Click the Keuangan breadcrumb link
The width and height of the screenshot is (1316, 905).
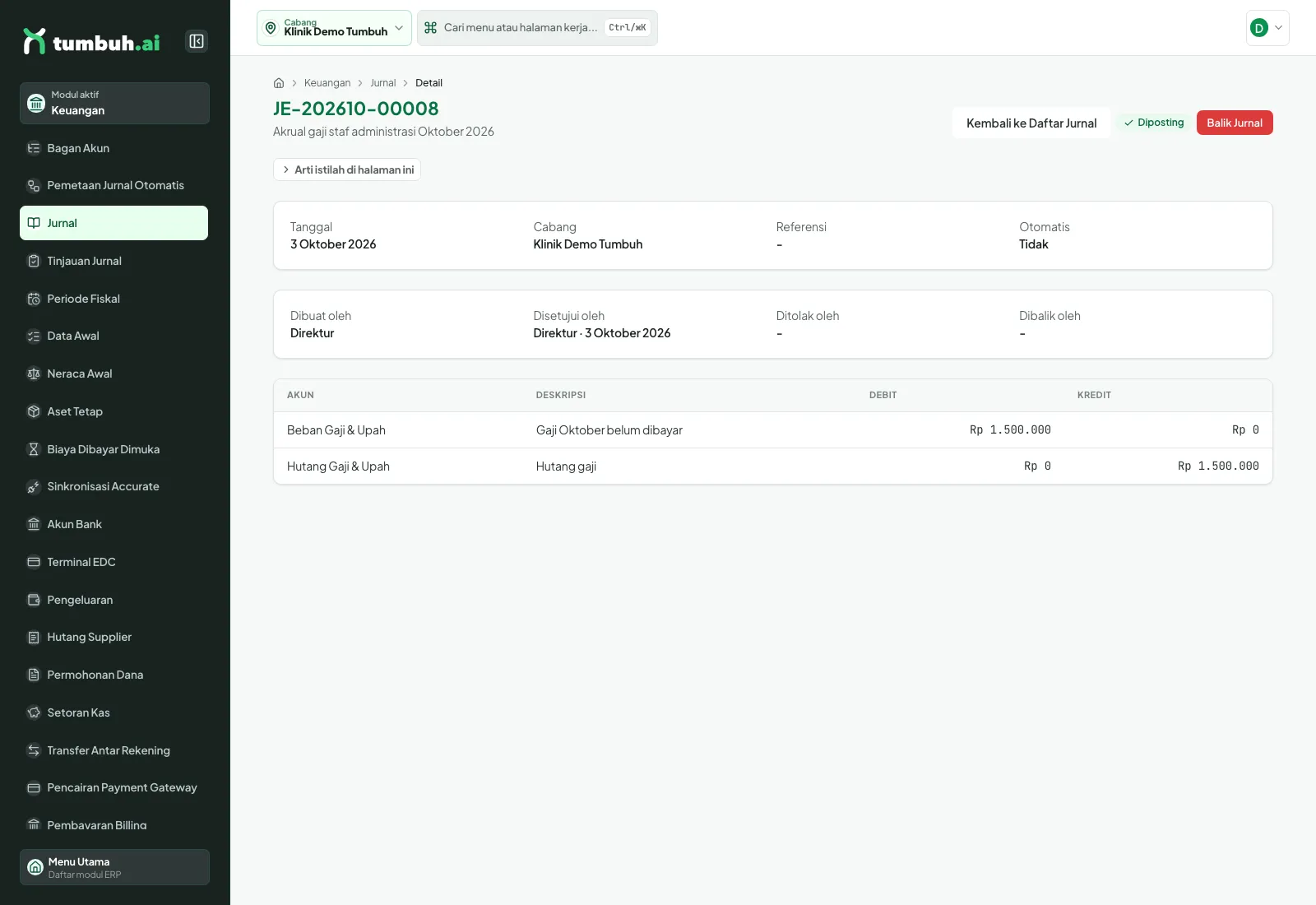[327, 83]
